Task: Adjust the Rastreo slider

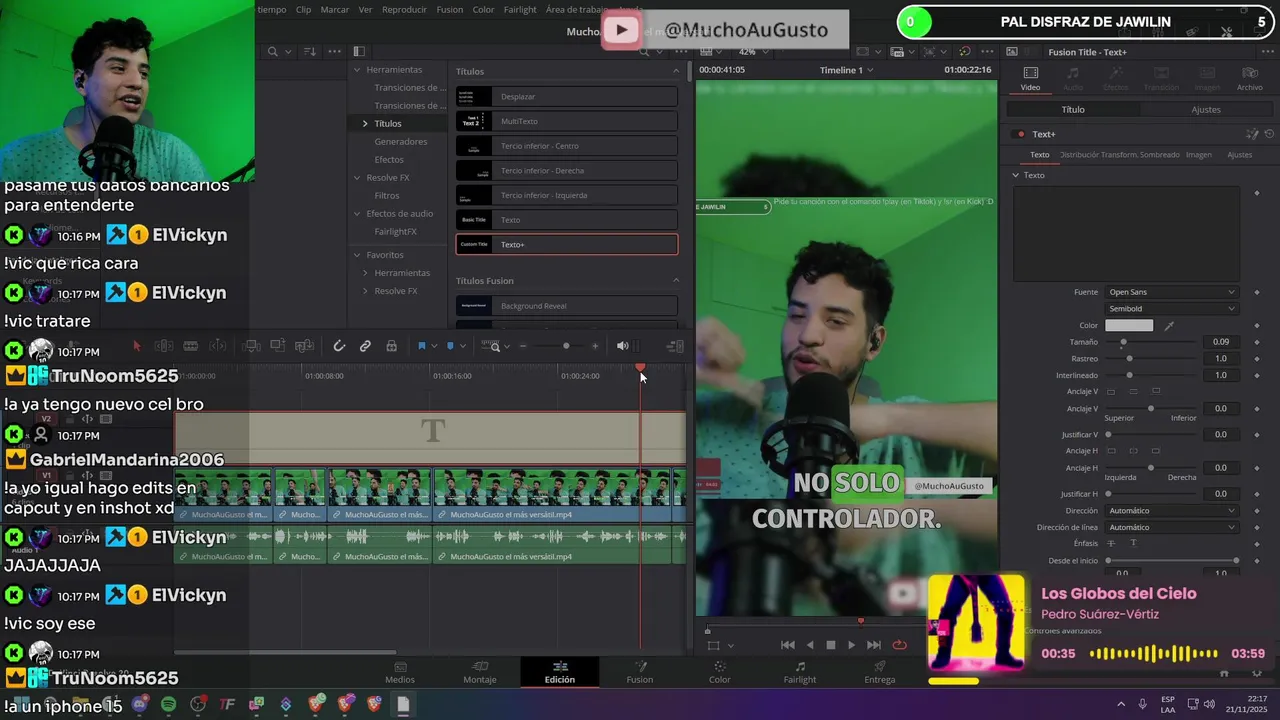Action: [x=1129, y=358]
